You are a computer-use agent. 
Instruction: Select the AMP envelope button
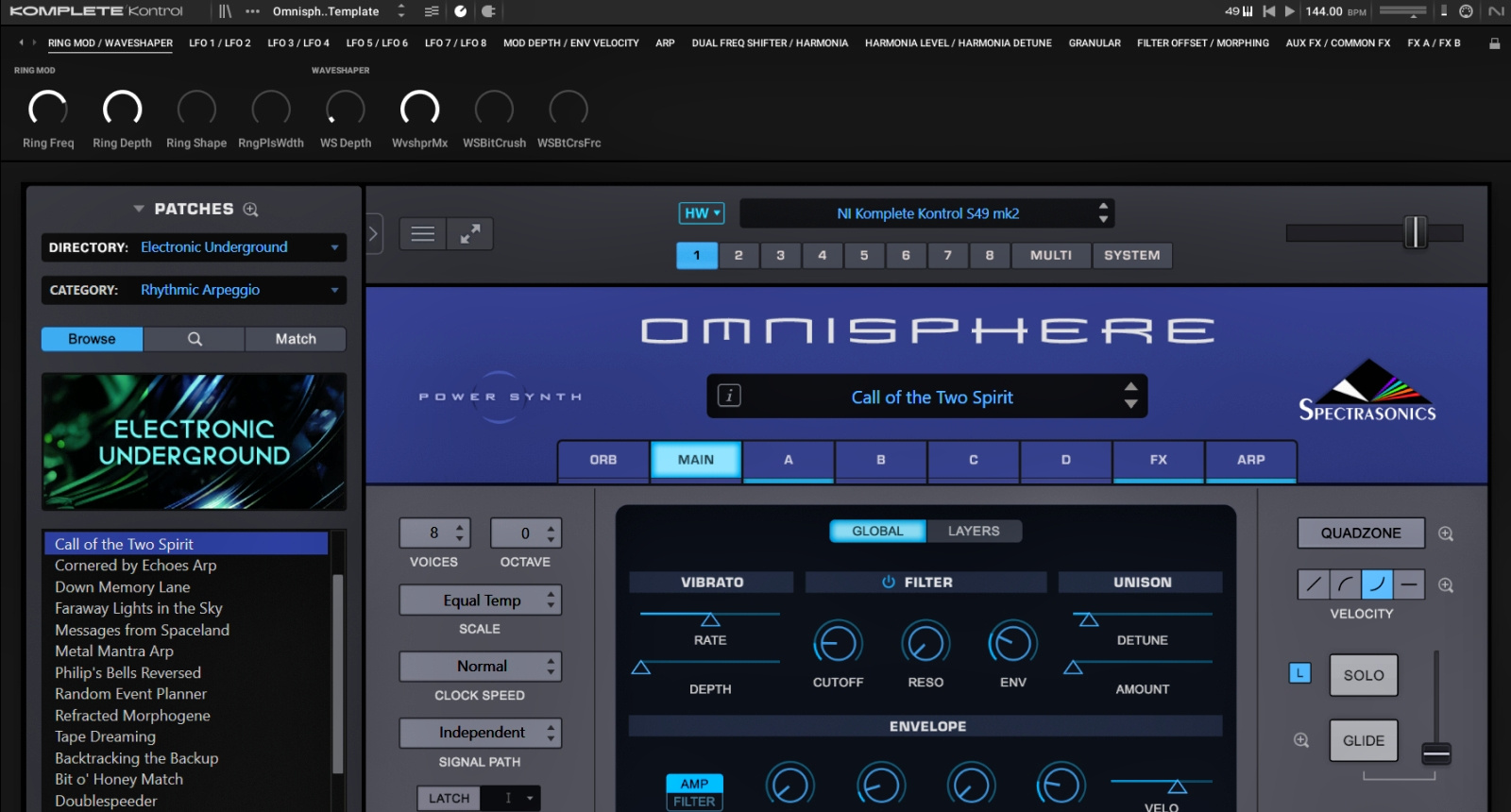[694, 784]
